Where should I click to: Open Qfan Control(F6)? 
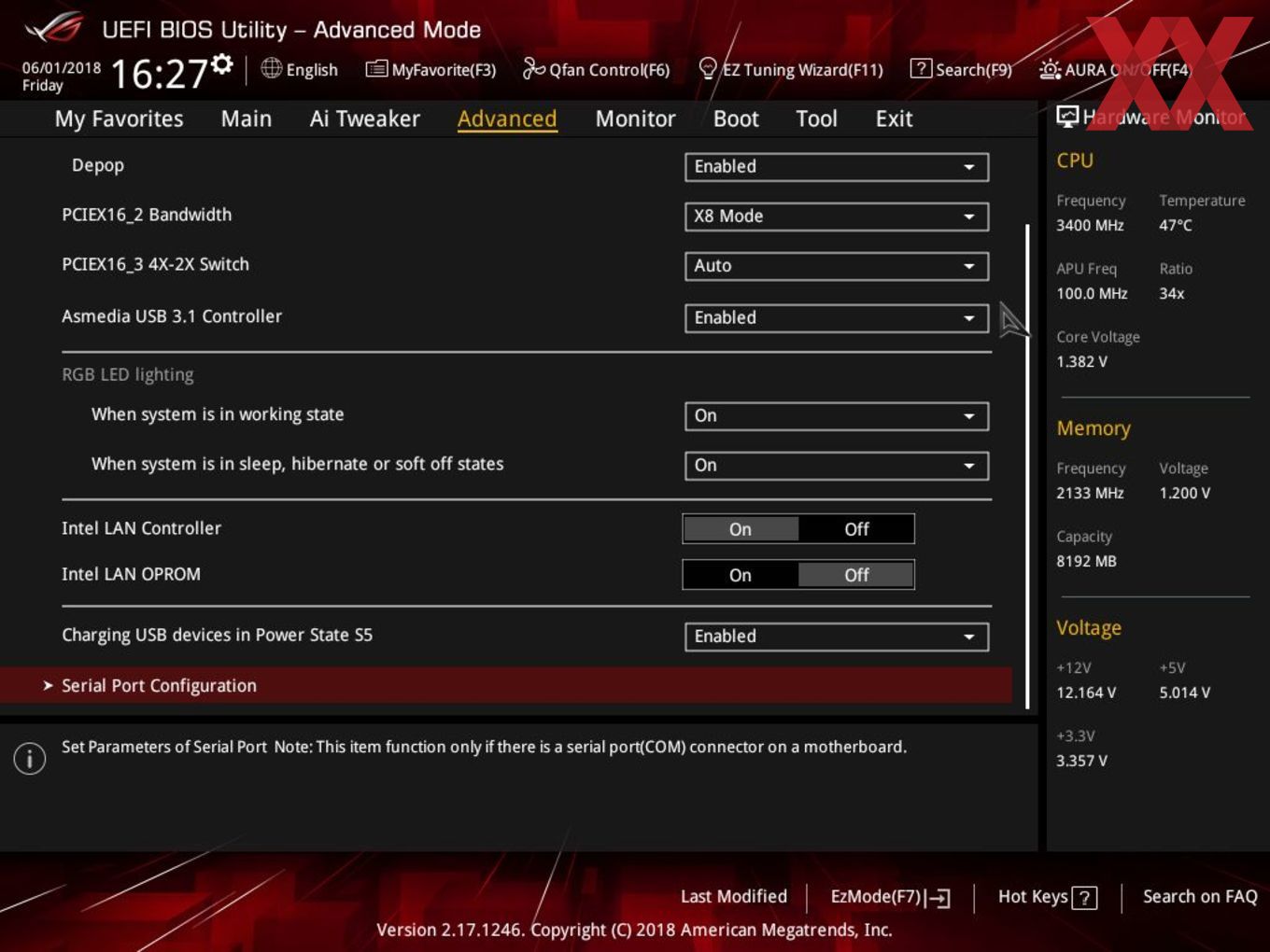(596, 69)
